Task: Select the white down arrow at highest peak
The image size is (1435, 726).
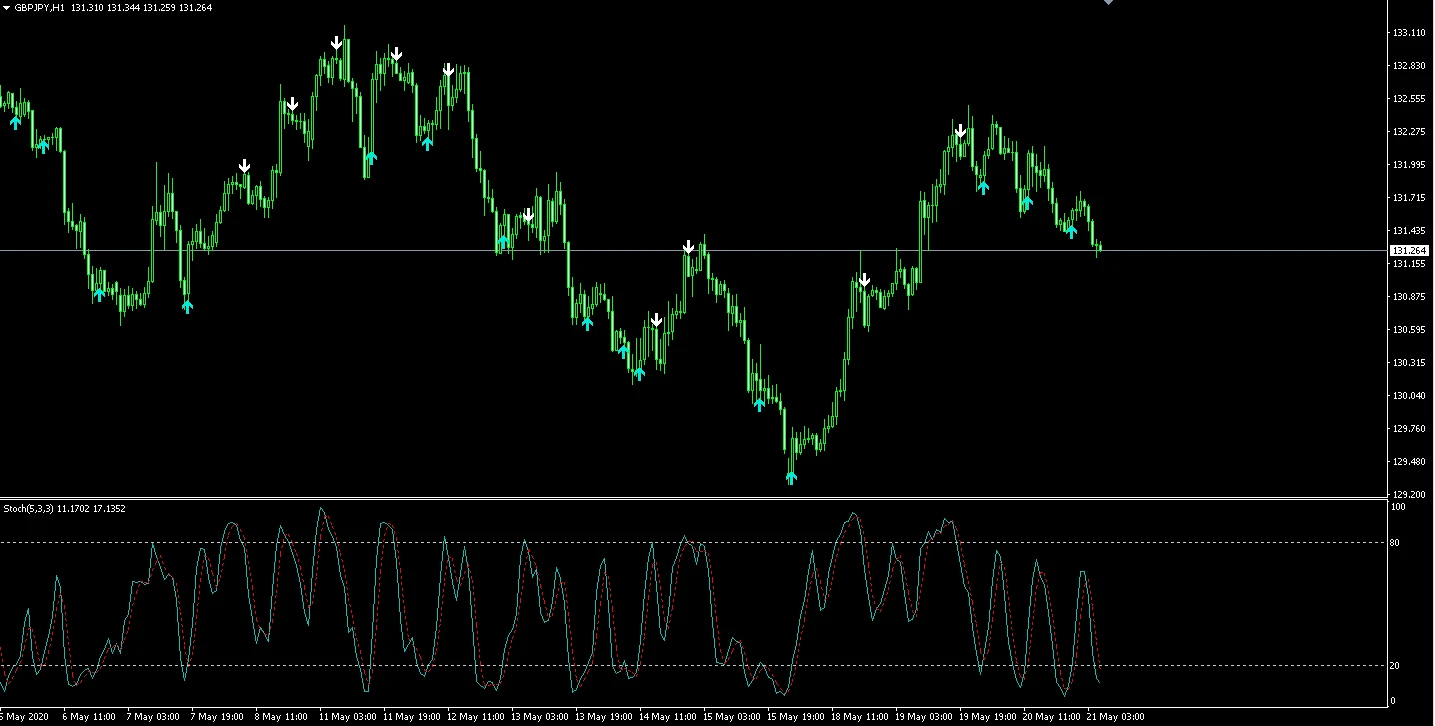Action: point(337,43)
